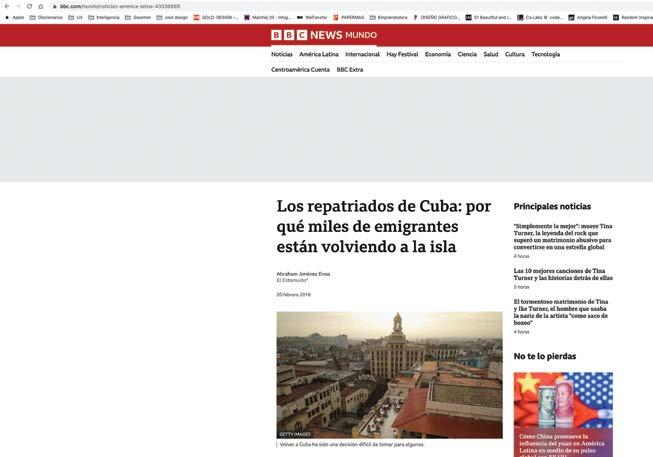653x457 pixels.
Task: Open the Centroamérica Cuenta section
Action: click(x=300, y=70)
